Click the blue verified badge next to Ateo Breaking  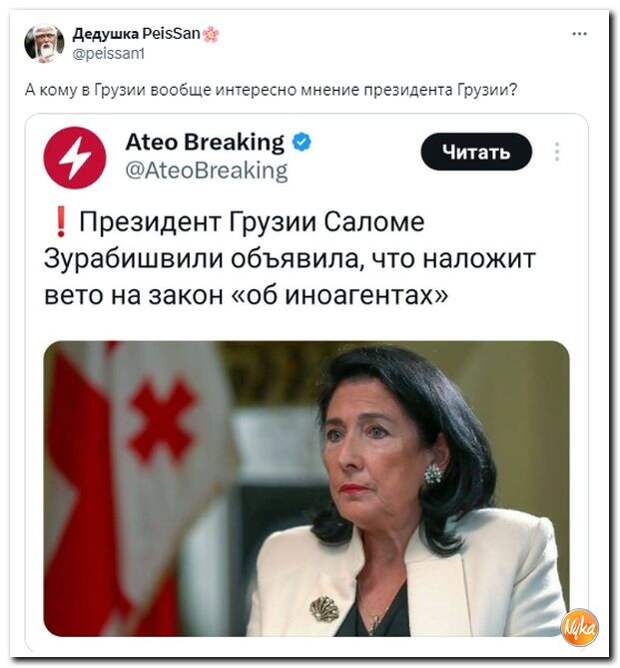302,142
